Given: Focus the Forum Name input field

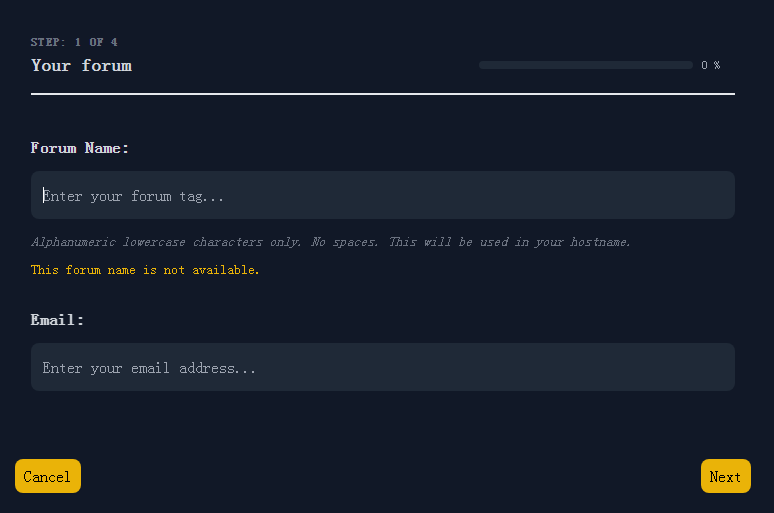Looking at the screenshot, I should click(x=383, y=195).
